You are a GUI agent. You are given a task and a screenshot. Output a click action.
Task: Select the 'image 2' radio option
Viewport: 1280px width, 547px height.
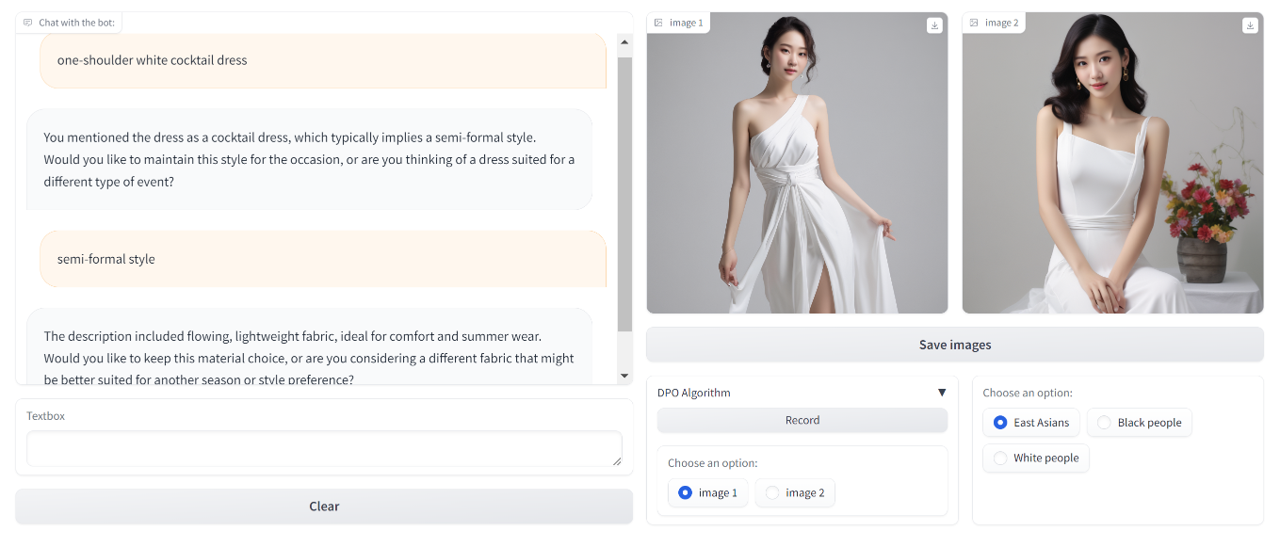772,493
